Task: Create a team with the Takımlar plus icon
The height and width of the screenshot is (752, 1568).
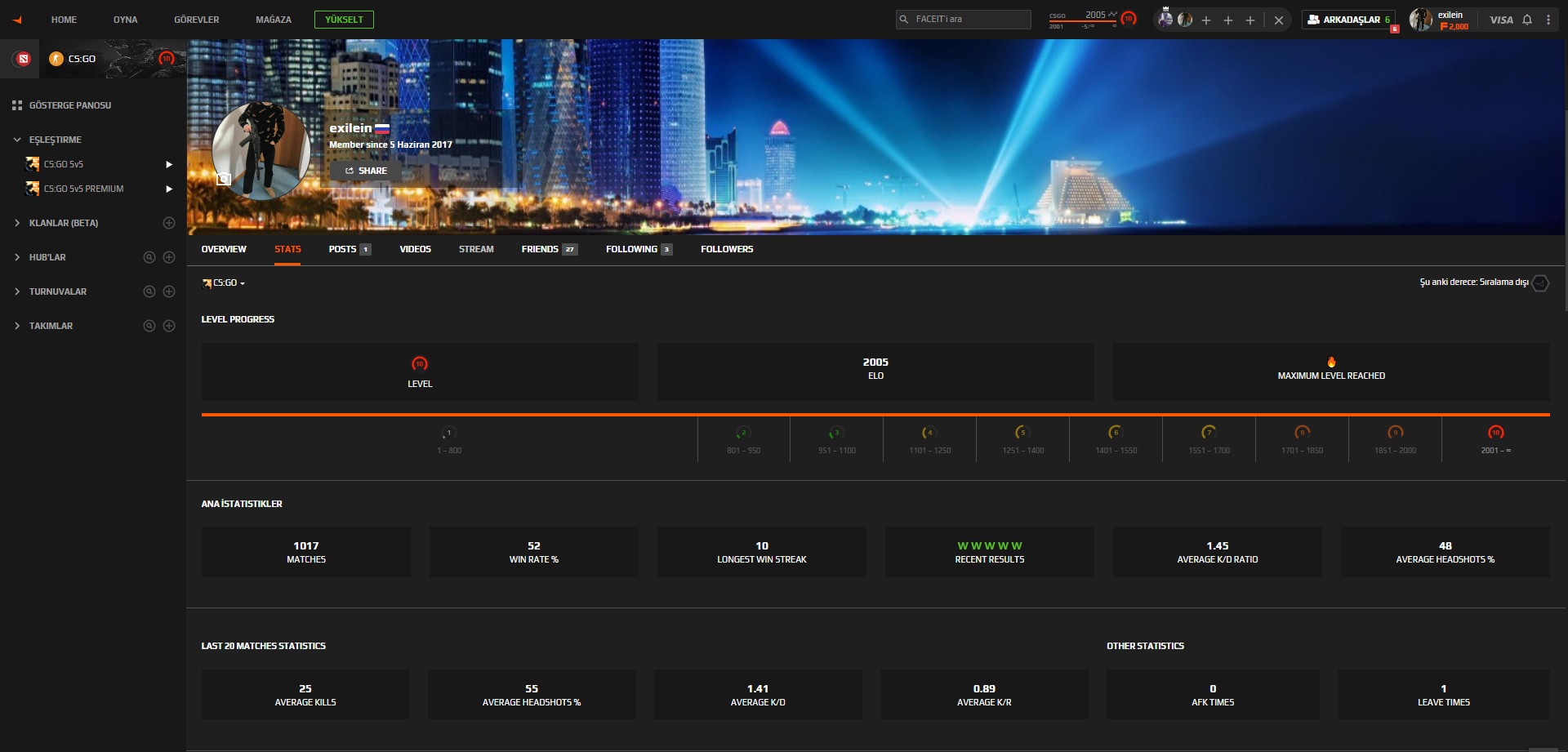Action: (169, 326)
